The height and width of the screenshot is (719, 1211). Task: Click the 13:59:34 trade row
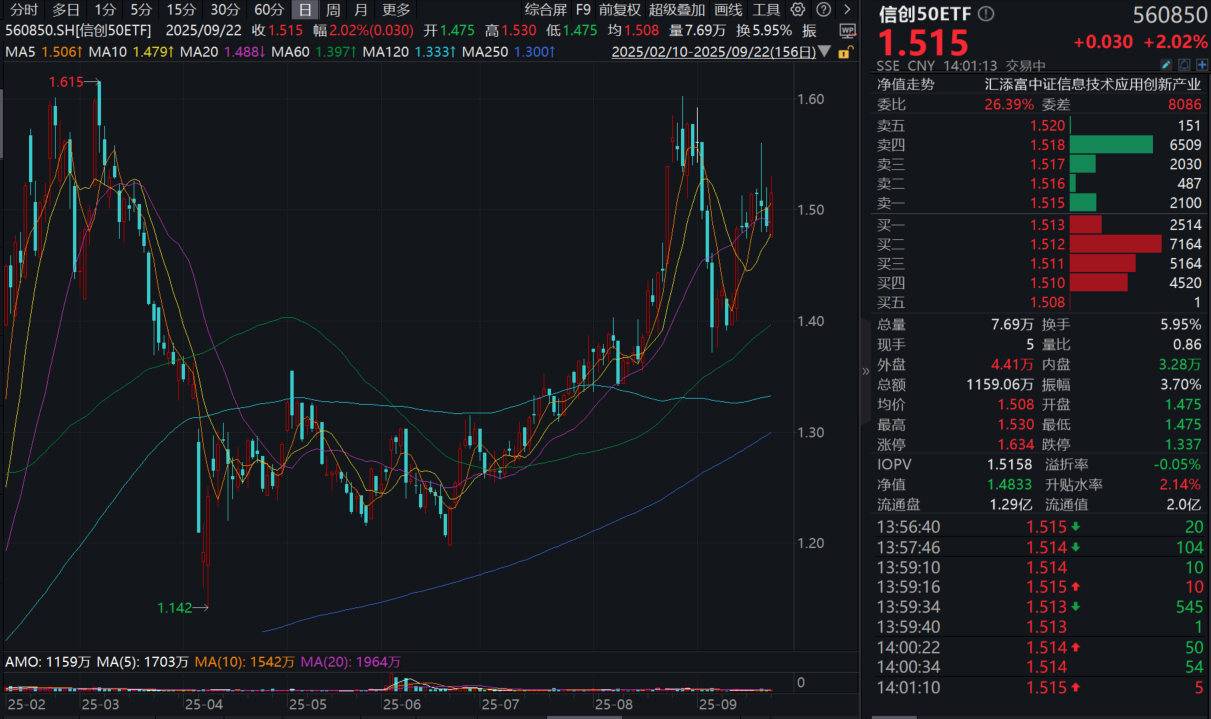click(x=1040, y=606)
